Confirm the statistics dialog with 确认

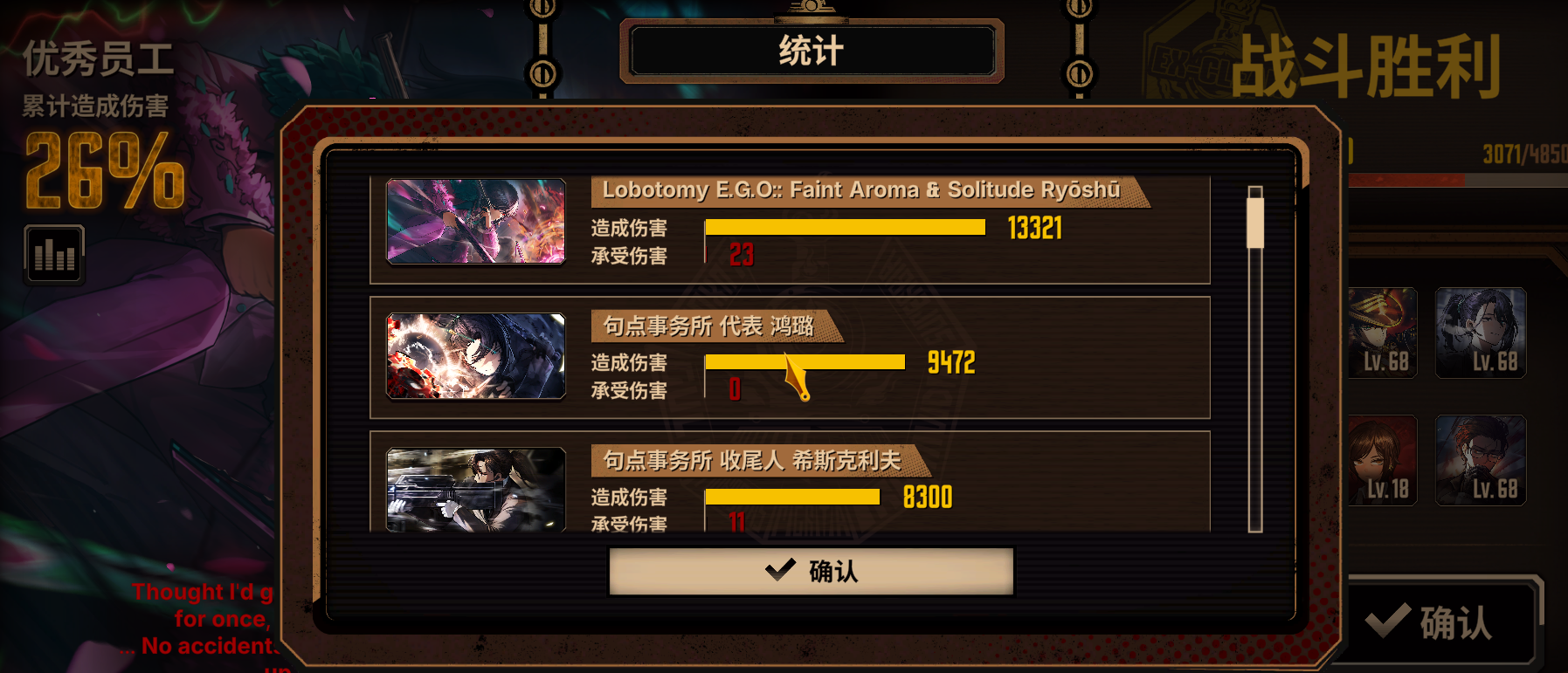point(811,571)
